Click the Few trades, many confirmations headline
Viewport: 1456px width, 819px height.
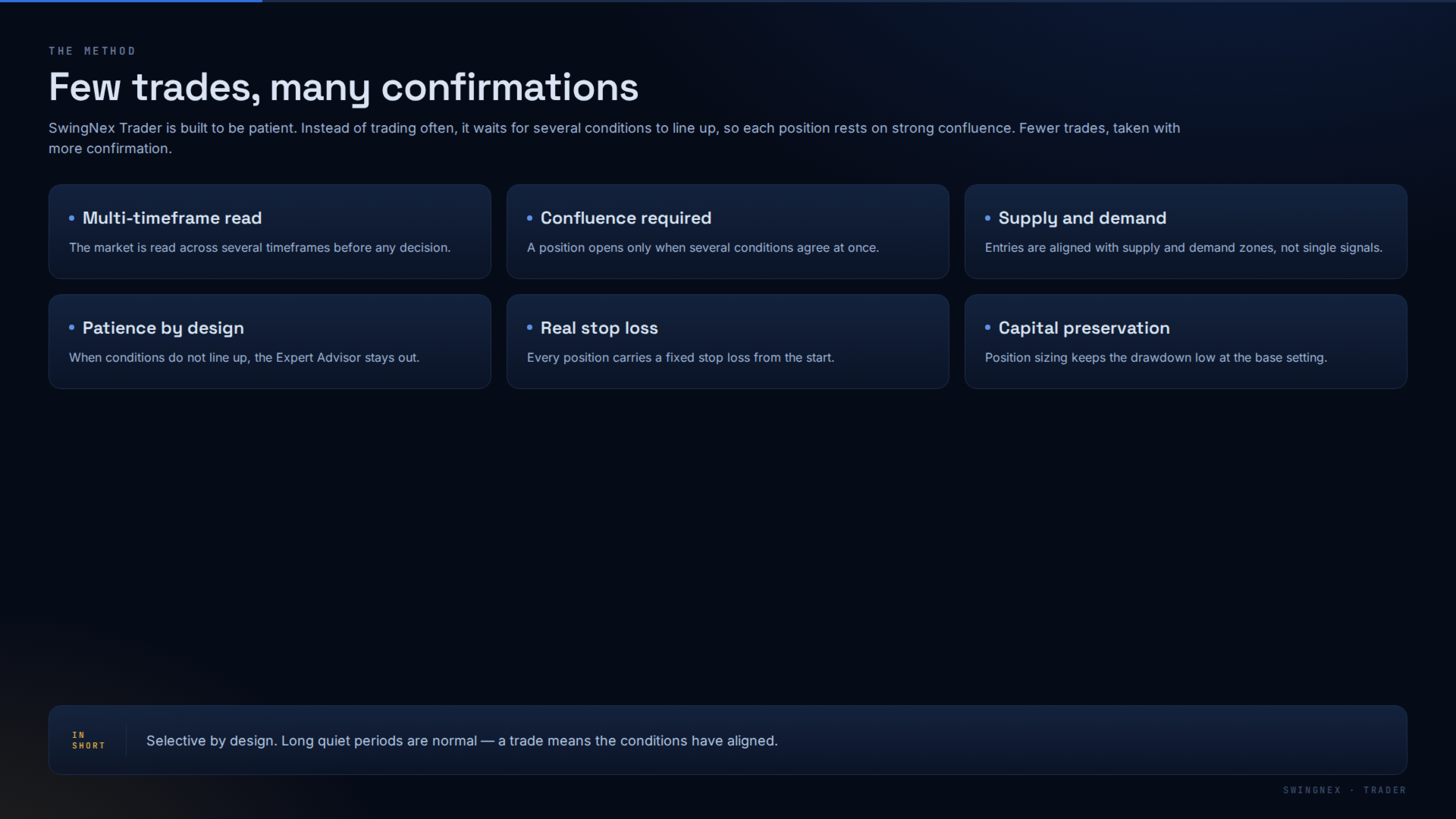click(344, 87)
